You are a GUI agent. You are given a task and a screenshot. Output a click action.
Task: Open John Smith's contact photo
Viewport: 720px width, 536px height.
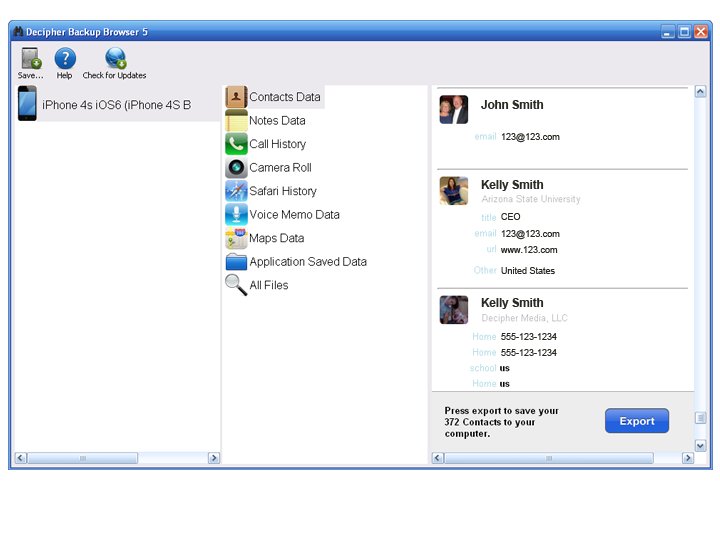tap(454, 109)
